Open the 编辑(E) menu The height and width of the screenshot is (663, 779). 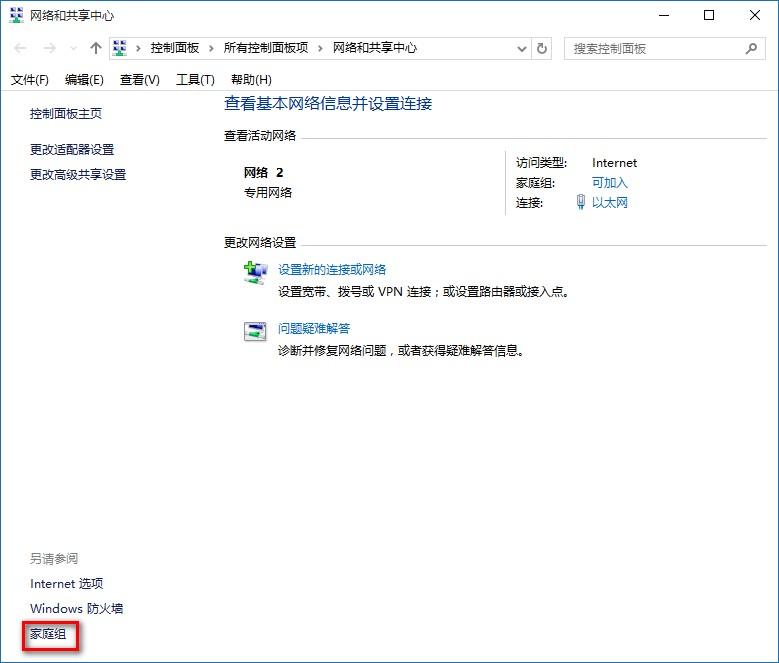[84, 80]
